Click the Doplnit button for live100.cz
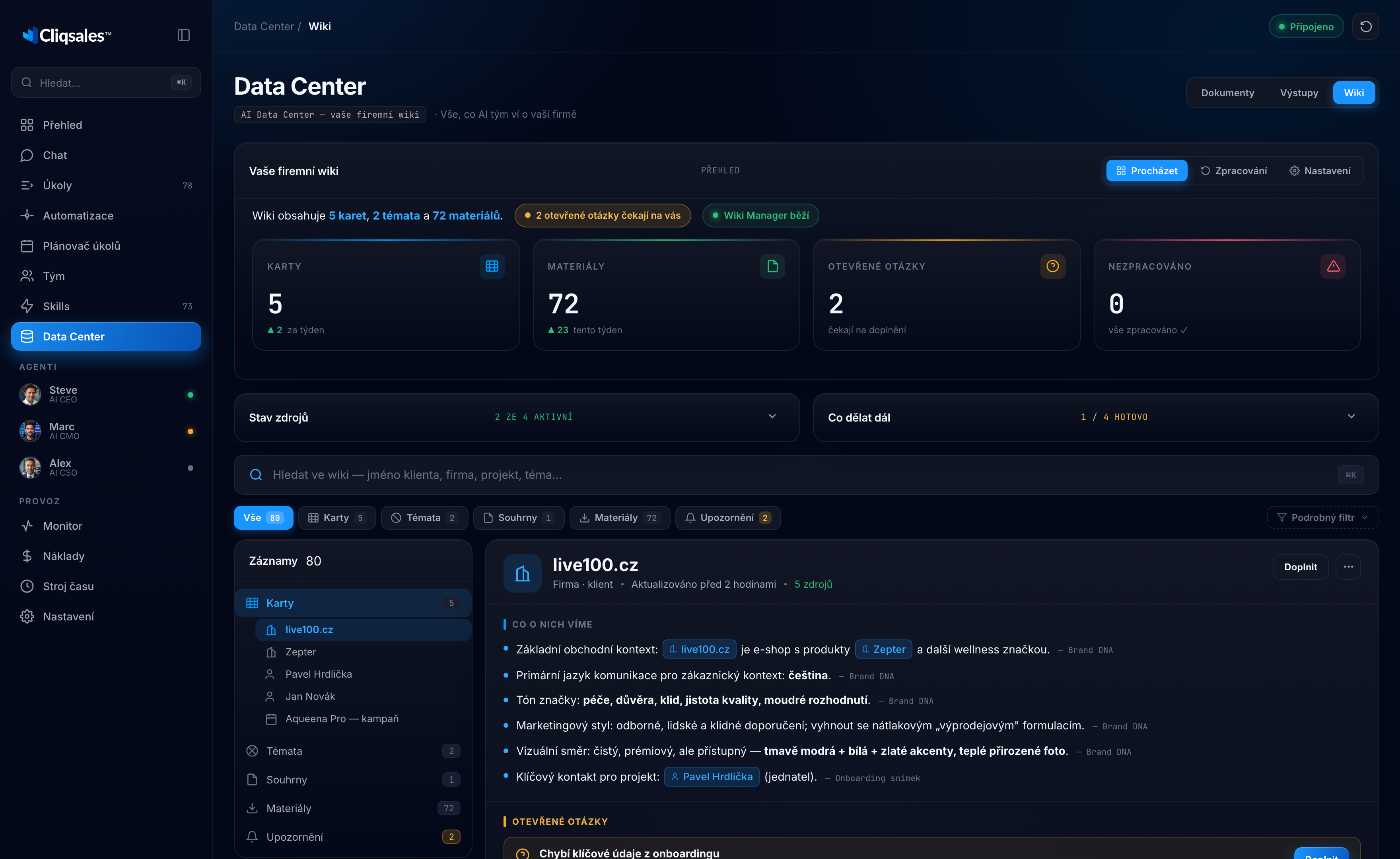This screenshot has width=1400, height=859. click(1300, 567)
